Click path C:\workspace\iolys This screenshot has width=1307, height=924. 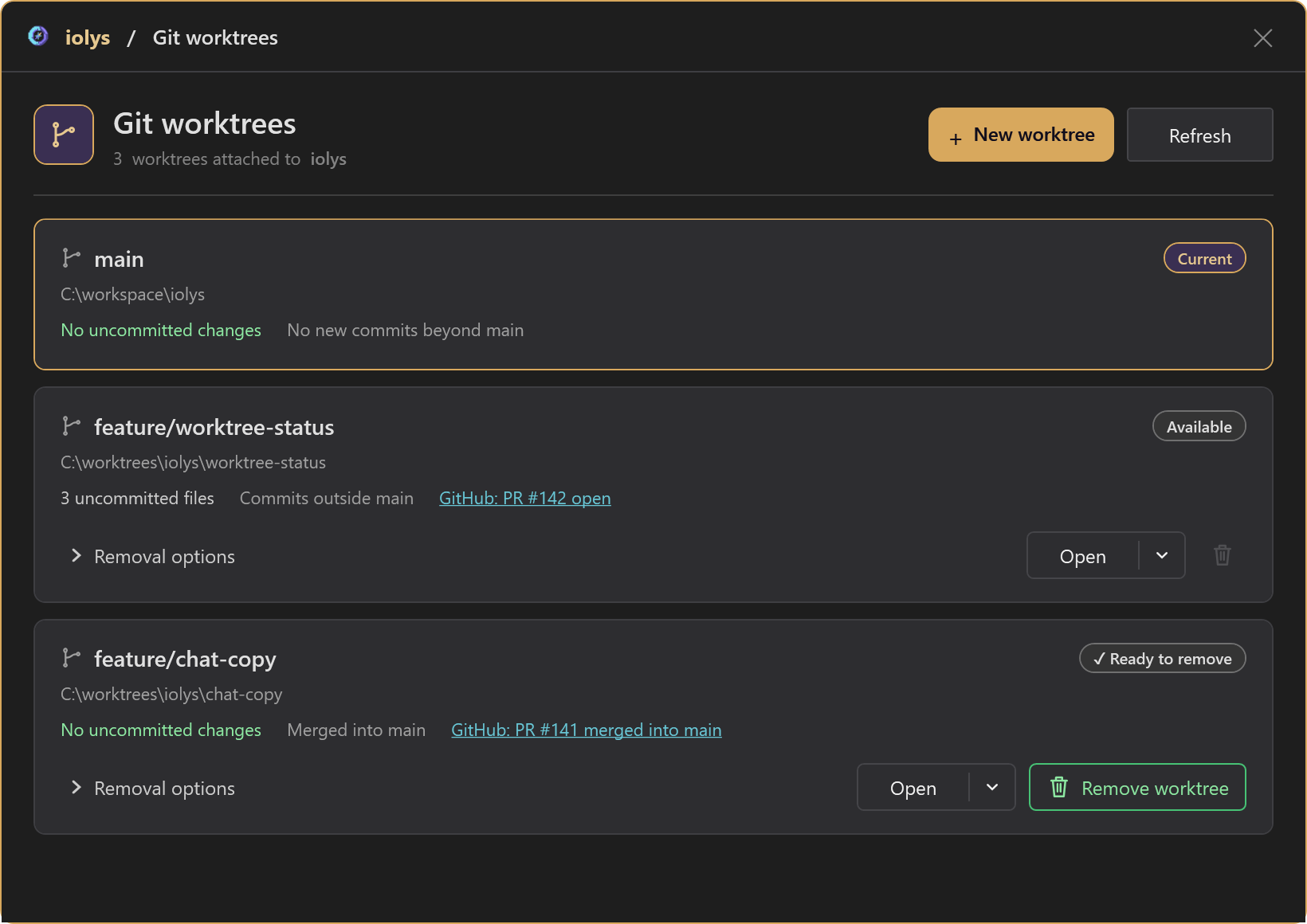click(133, 294)
